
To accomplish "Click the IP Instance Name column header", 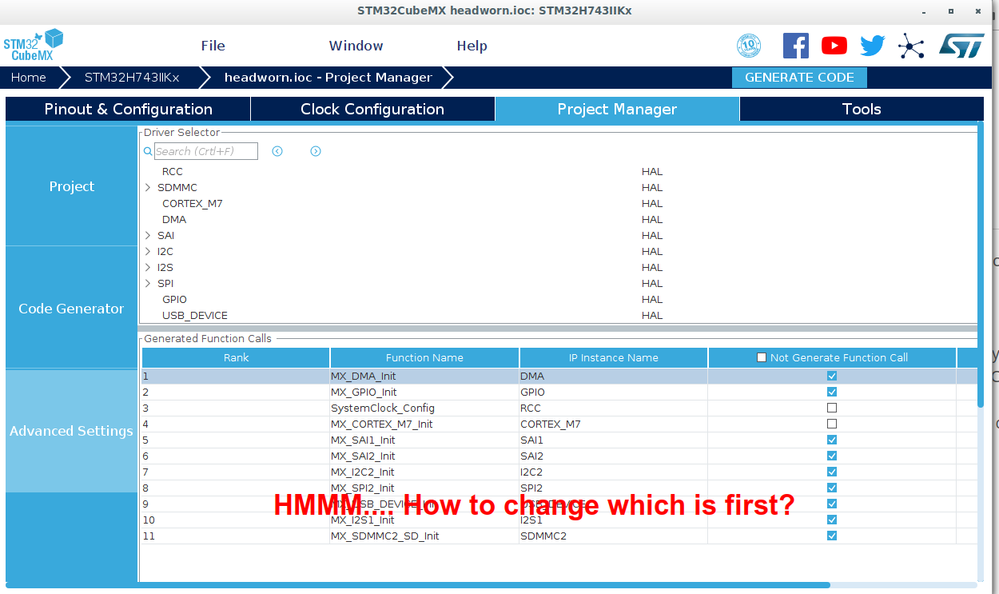I will point(614,358).
